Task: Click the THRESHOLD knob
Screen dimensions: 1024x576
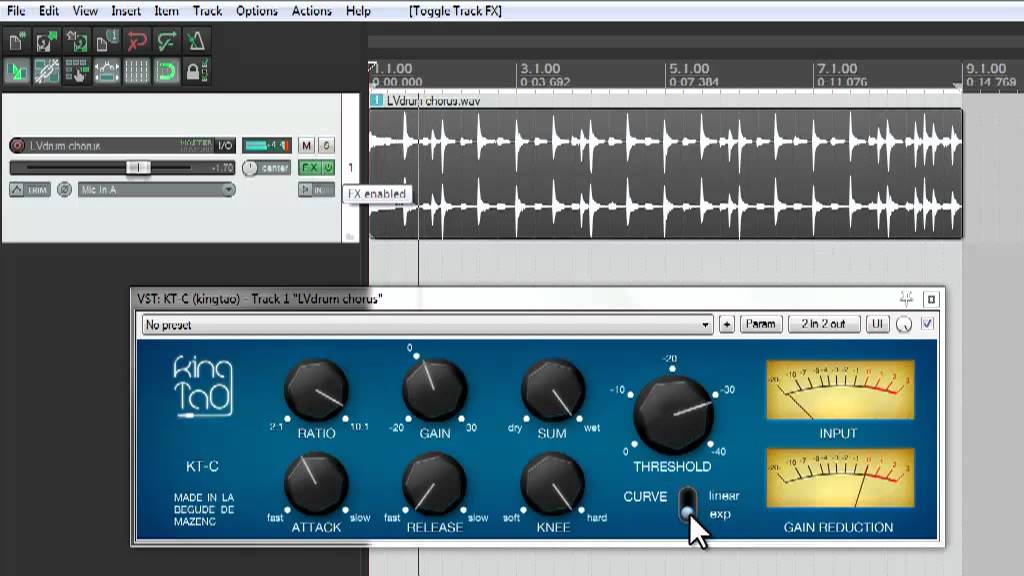Action: pyautogui.click(x=673, y=416)
